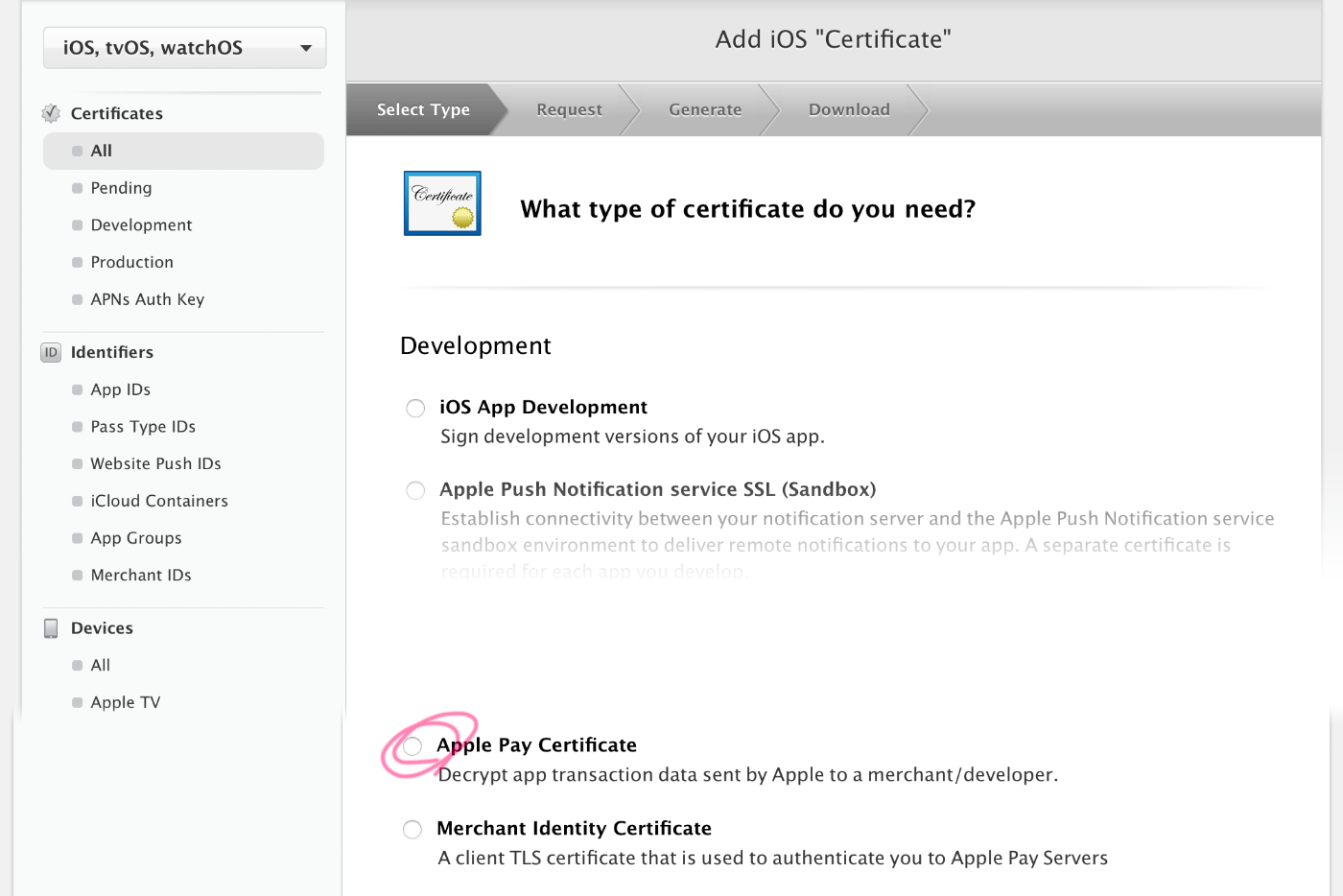This screenshot has width=1343, height=896.
Task: Click the Request step tab
Action: [x=569, y=109]
